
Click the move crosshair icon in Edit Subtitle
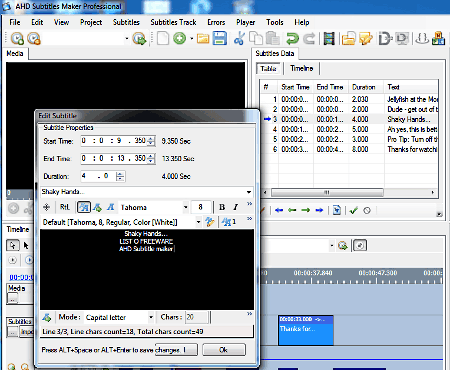(47, 207)
